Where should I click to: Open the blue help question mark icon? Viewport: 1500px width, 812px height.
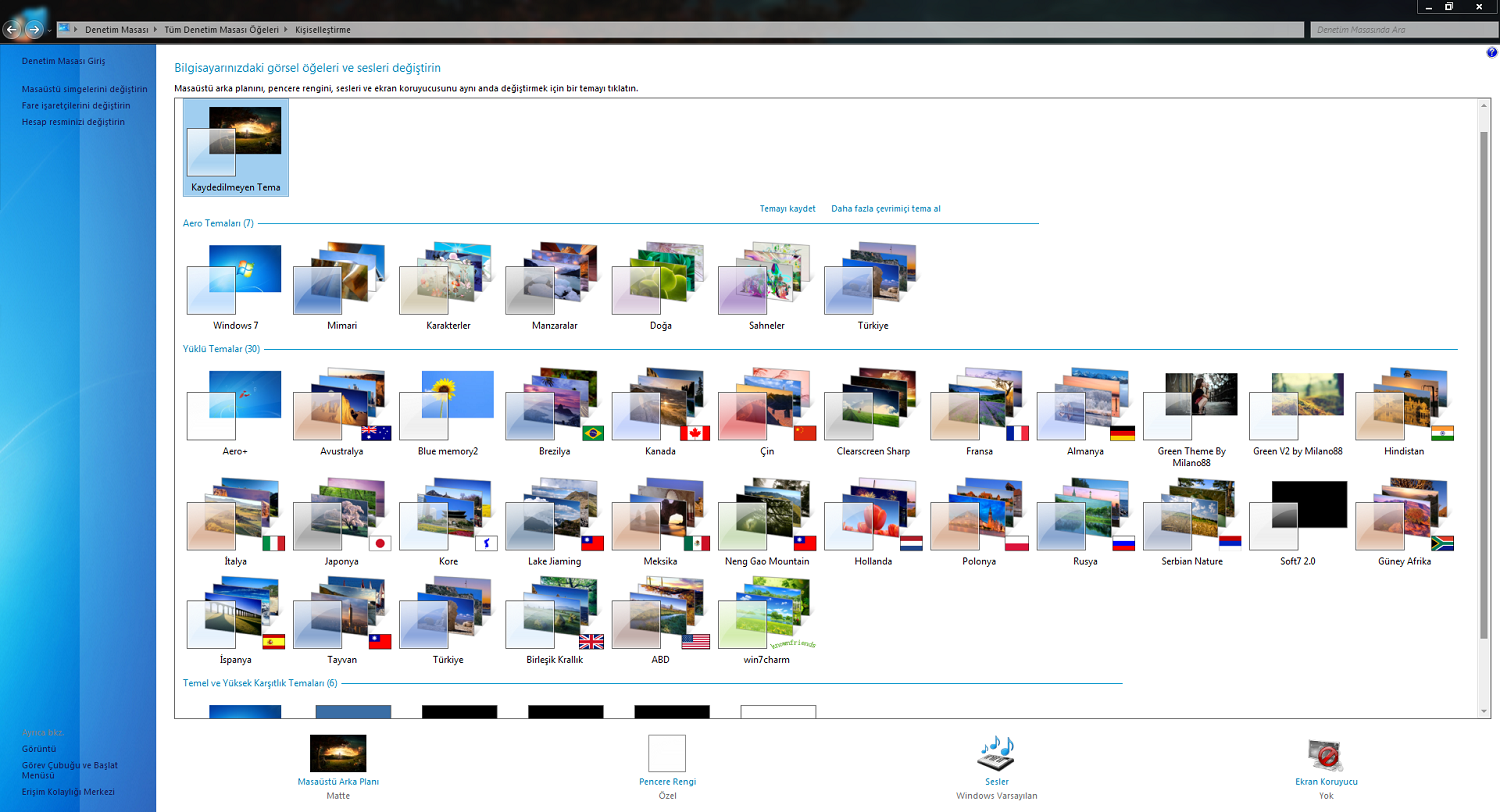[x=1491, y=51]
